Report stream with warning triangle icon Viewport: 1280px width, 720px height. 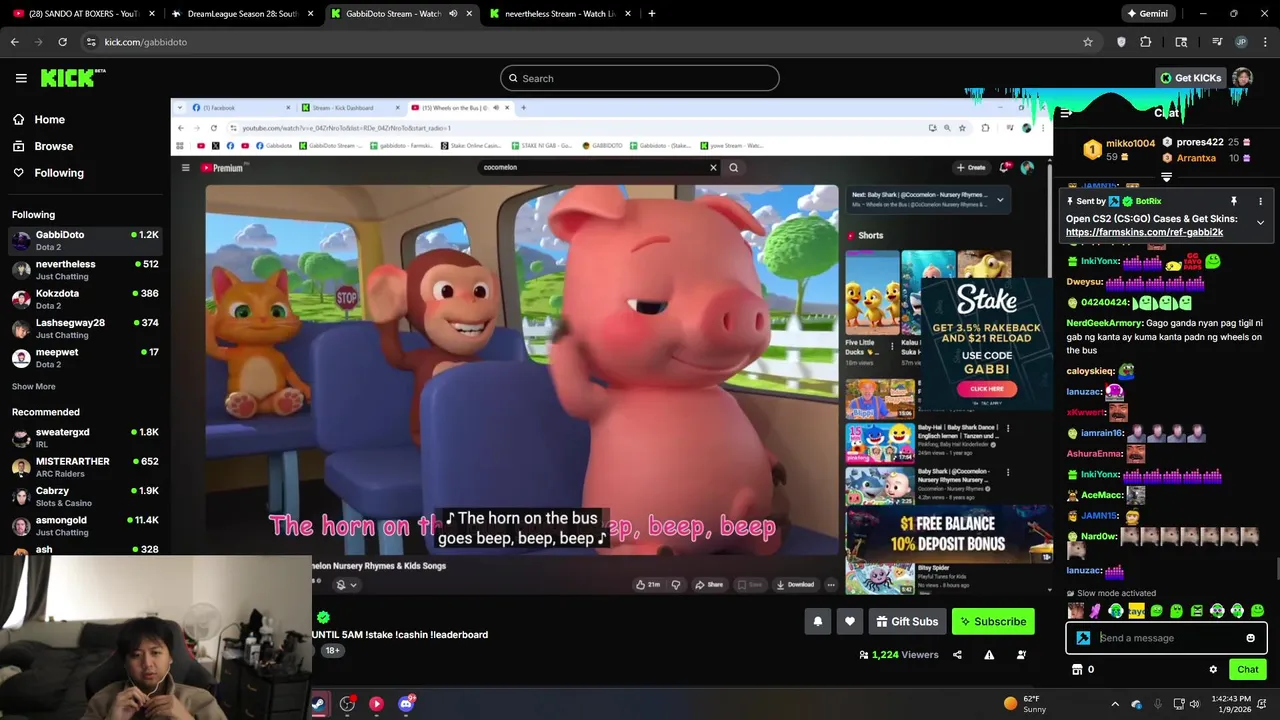989,655
